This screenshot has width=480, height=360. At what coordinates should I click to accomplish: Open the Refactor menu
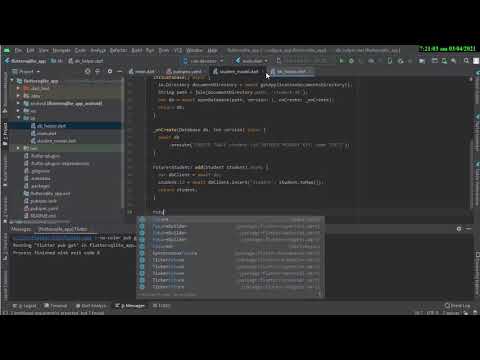[x=118, y=50]
